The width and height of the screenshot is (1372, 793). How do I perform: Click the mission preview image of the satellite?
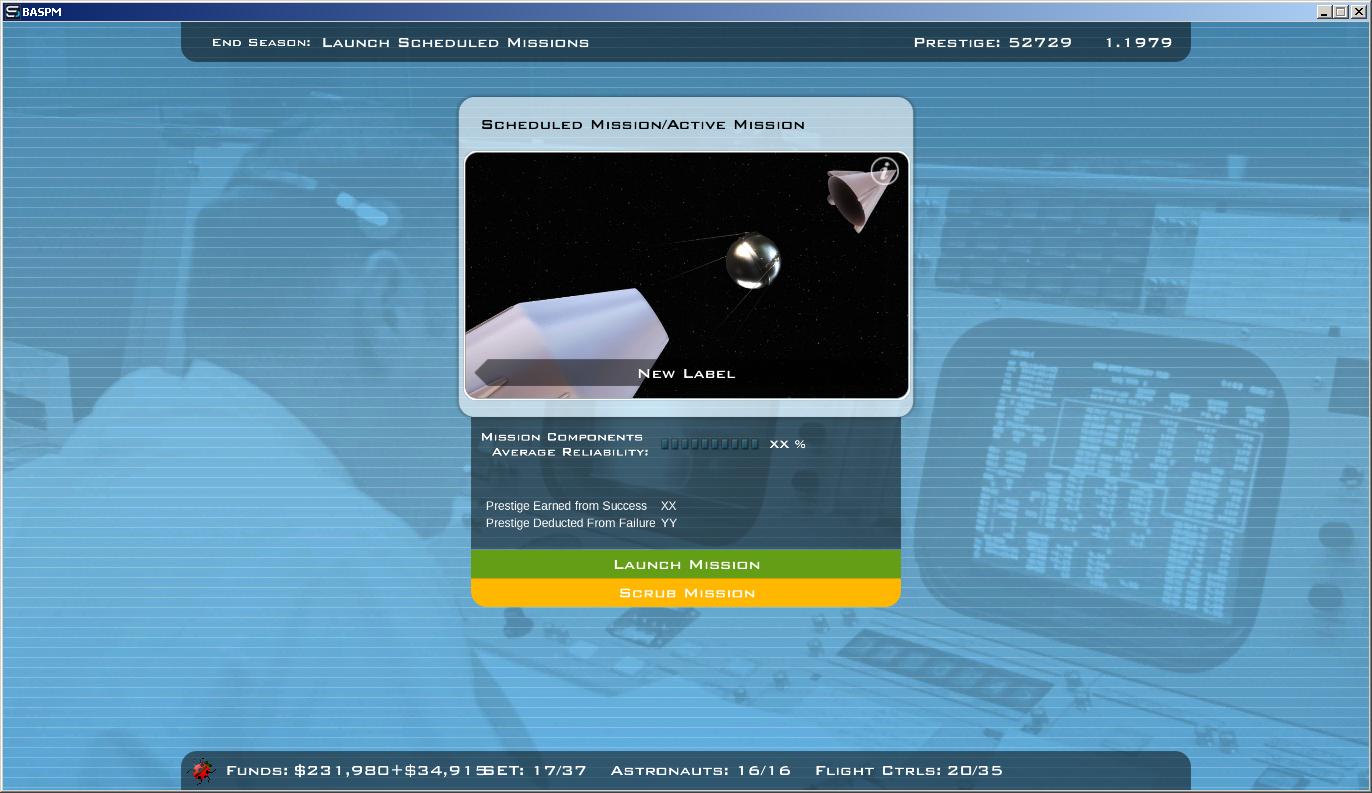click(687, 275)
